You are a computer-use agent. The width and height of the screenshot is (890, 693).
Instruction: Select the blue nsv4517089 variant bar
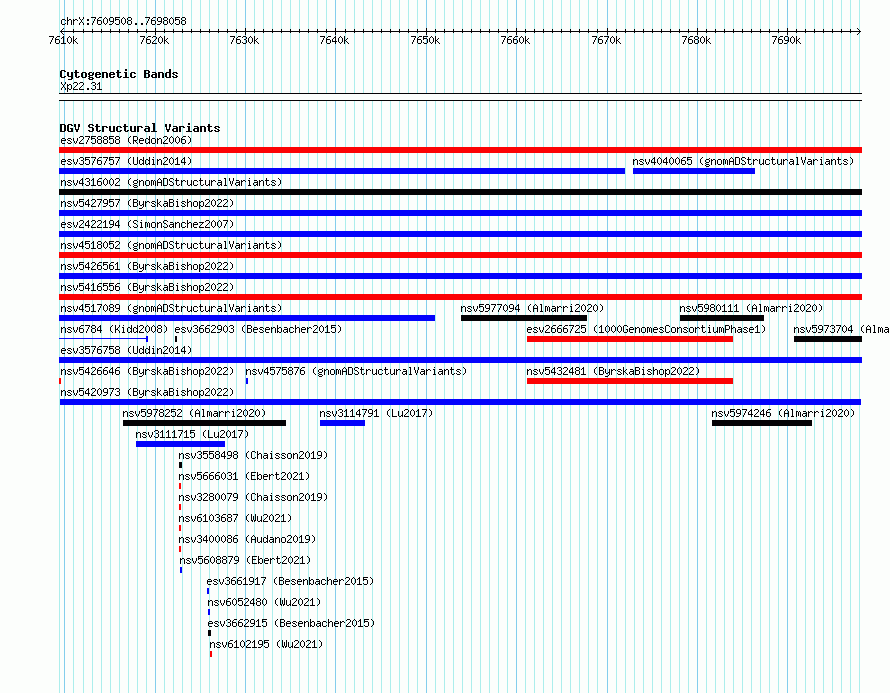coord(247,318)
